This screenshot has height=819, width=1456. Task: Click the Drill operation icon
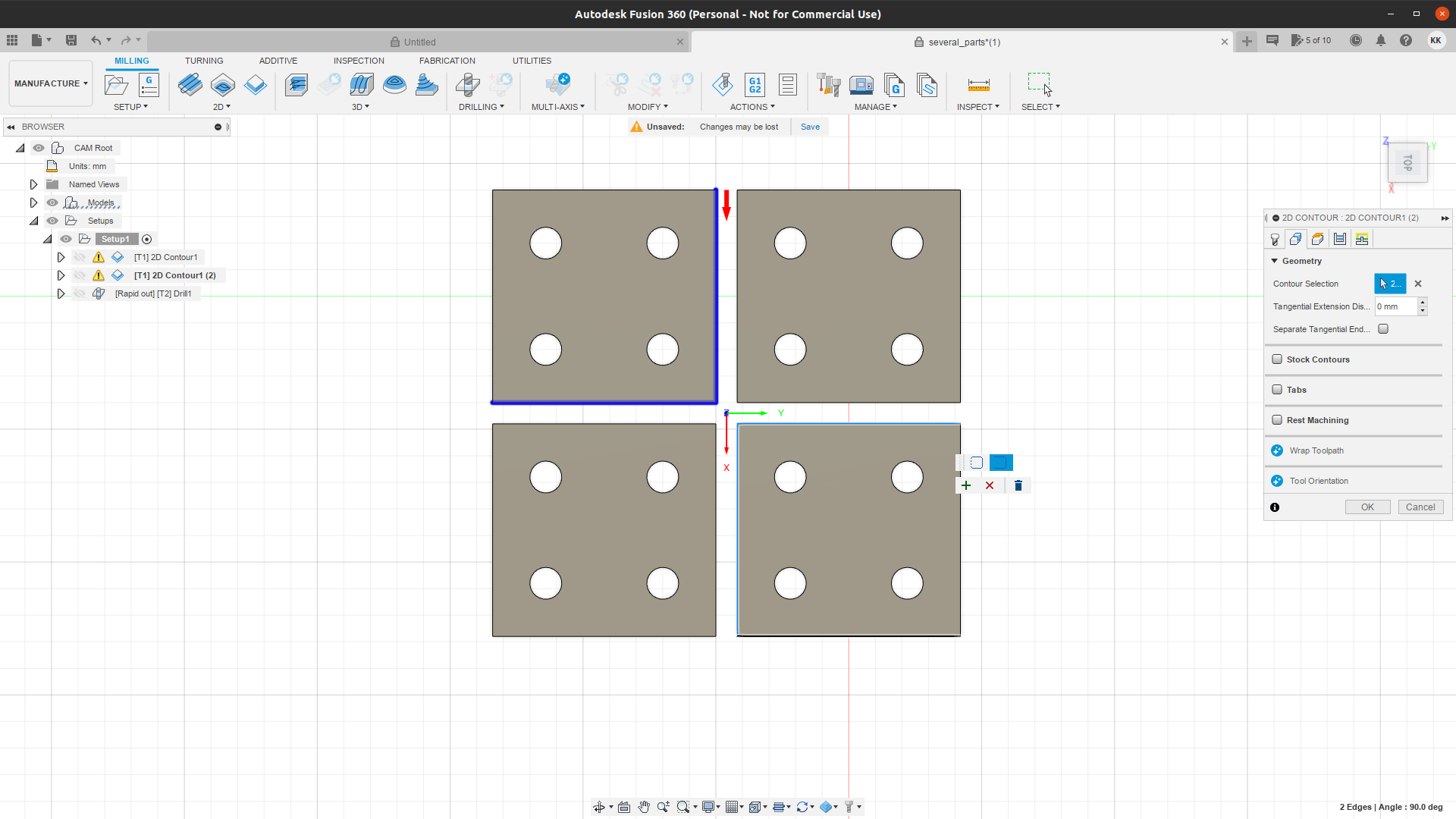(x=467, y=84)
